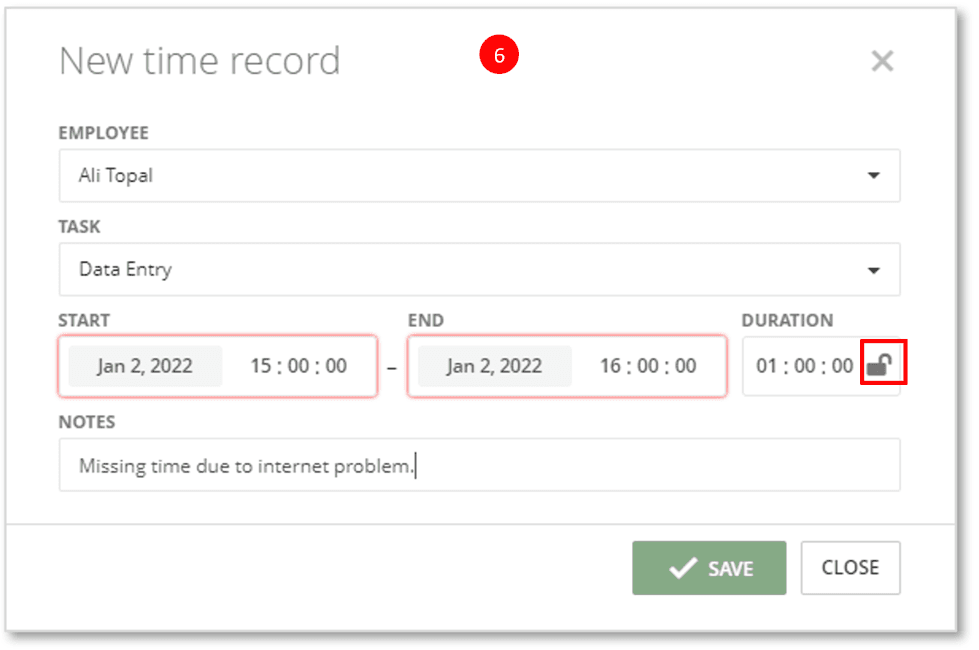
Task: Expand the Task dropdown showing Data Entry
Action: coord(480,269)
